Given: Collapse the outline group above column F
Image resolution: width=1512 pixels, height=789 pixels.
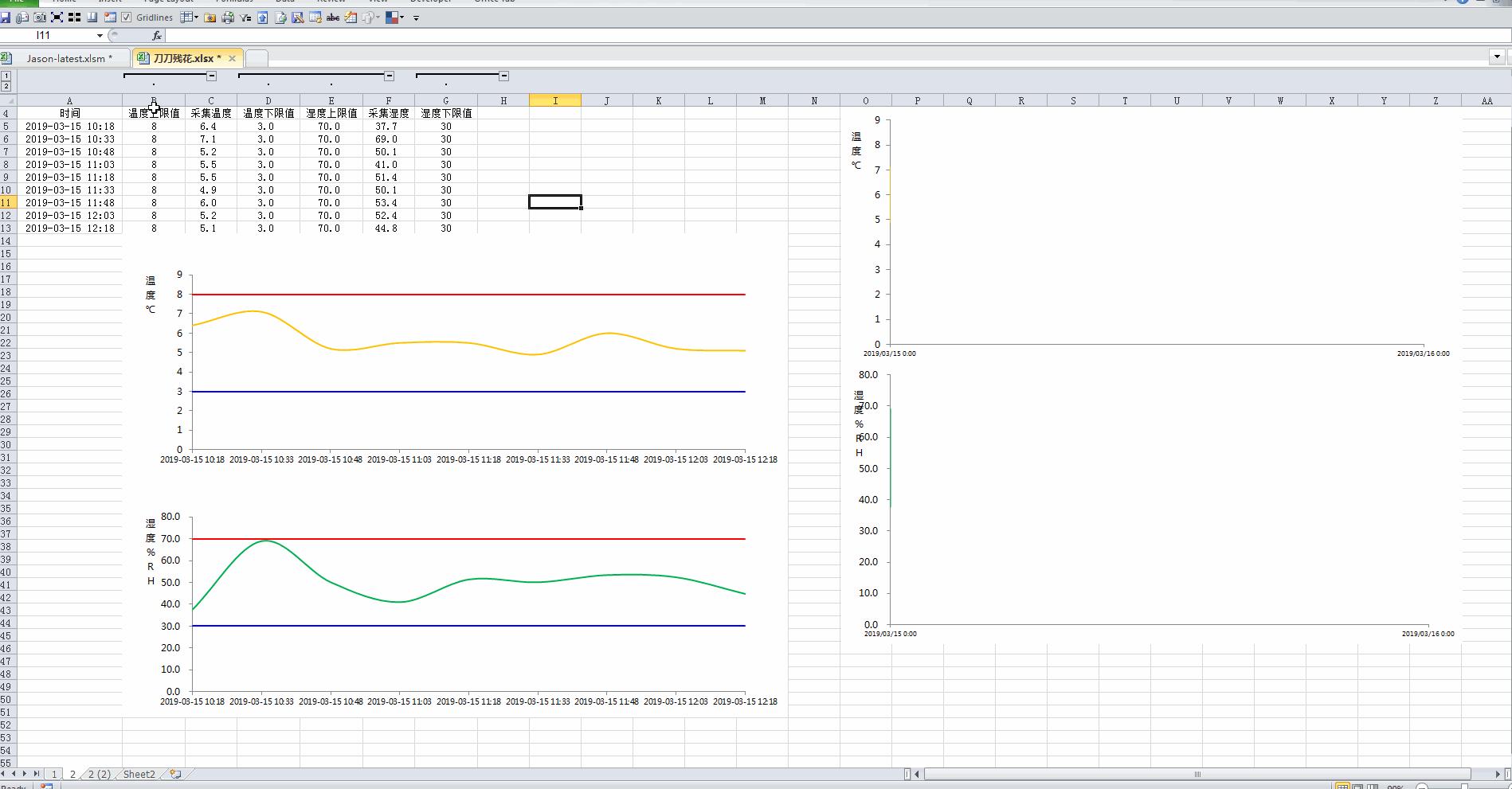Looking at the screenshot, I should 389,76.
